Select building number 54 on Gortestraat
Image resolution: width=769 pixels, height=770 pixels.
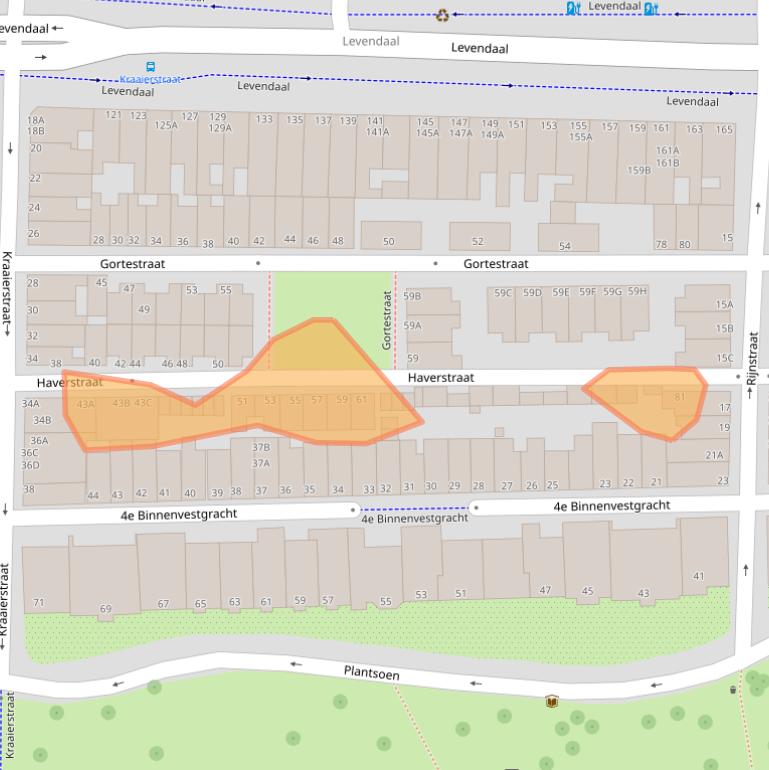click(565, 245)
